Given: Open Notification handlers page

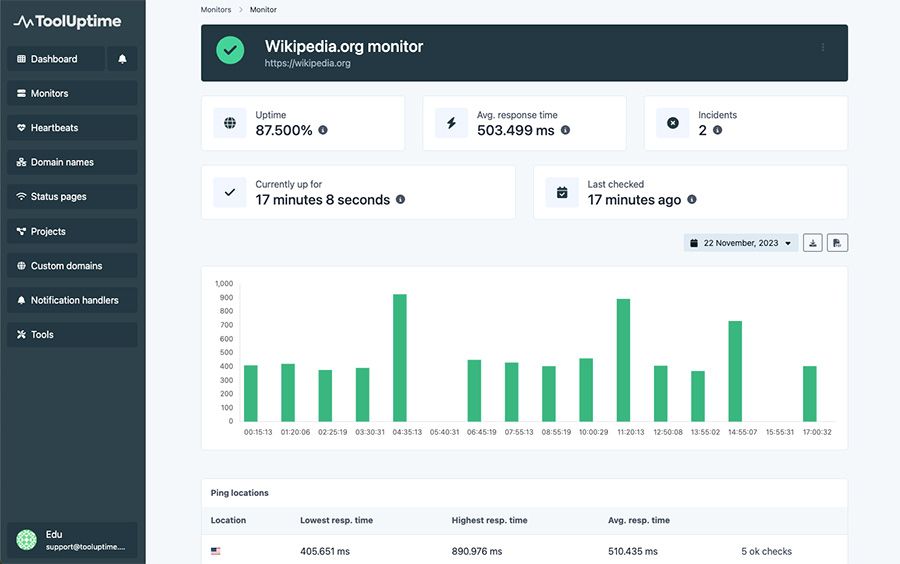Looking at the screenshot, I should pos(72,300).
